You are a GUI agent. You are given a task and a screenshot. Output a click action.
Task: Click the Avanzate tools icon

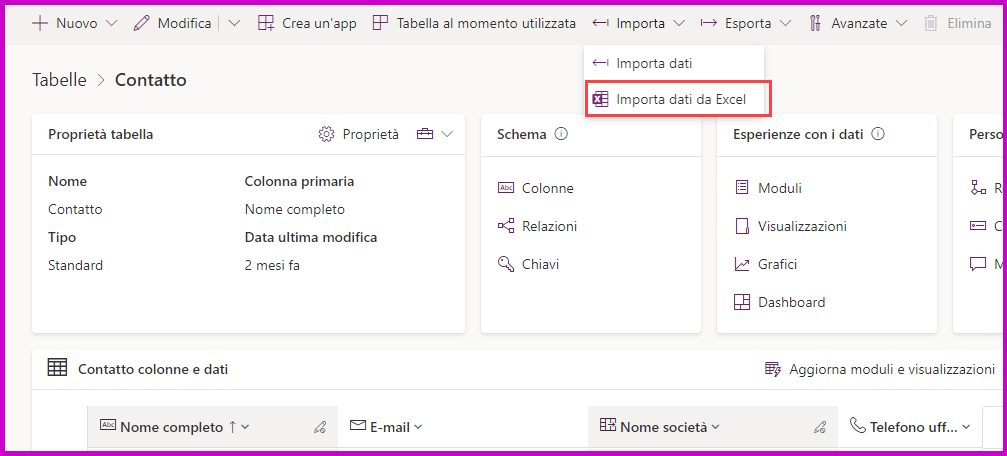tap(815, 24)
